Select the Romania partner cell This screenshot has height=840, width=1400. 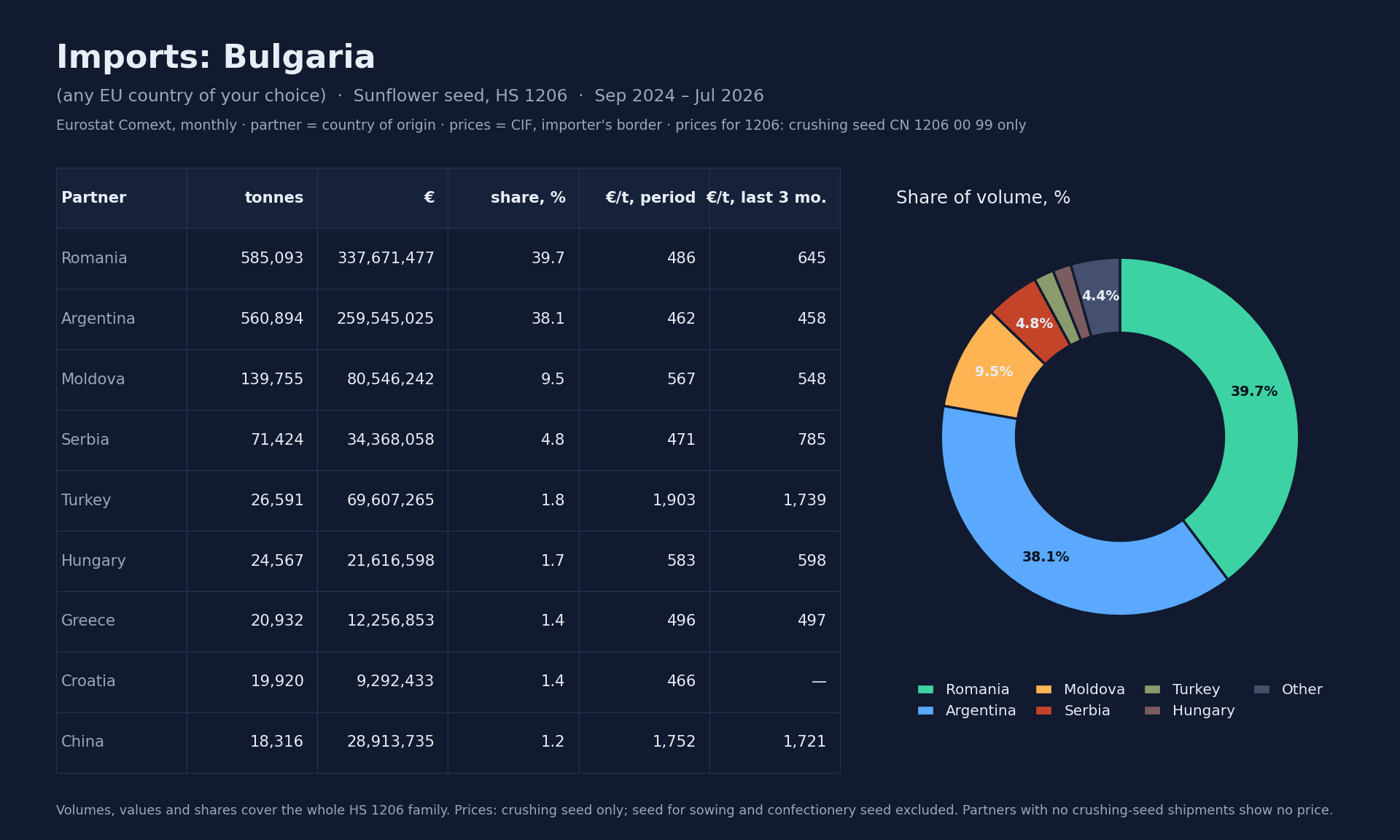pos(122,259)
